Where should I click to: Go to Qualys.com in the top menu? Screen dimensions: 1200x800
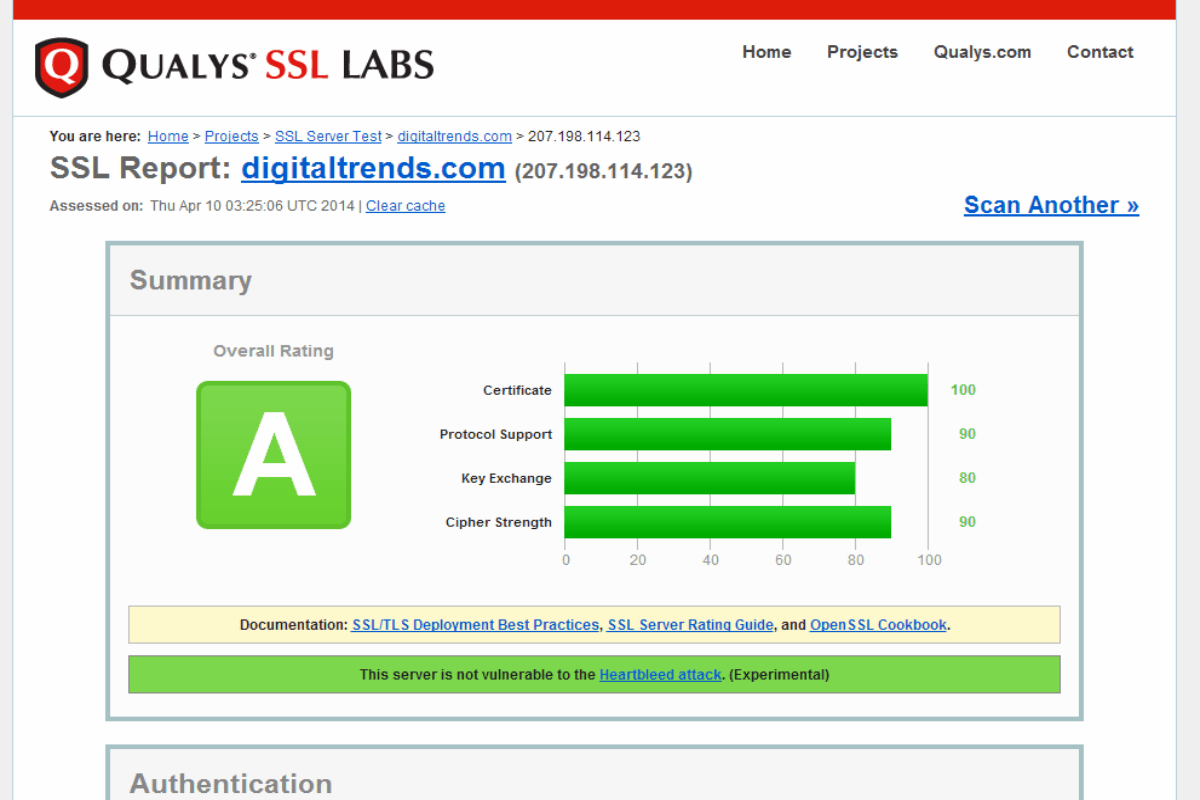pos(982,52)
